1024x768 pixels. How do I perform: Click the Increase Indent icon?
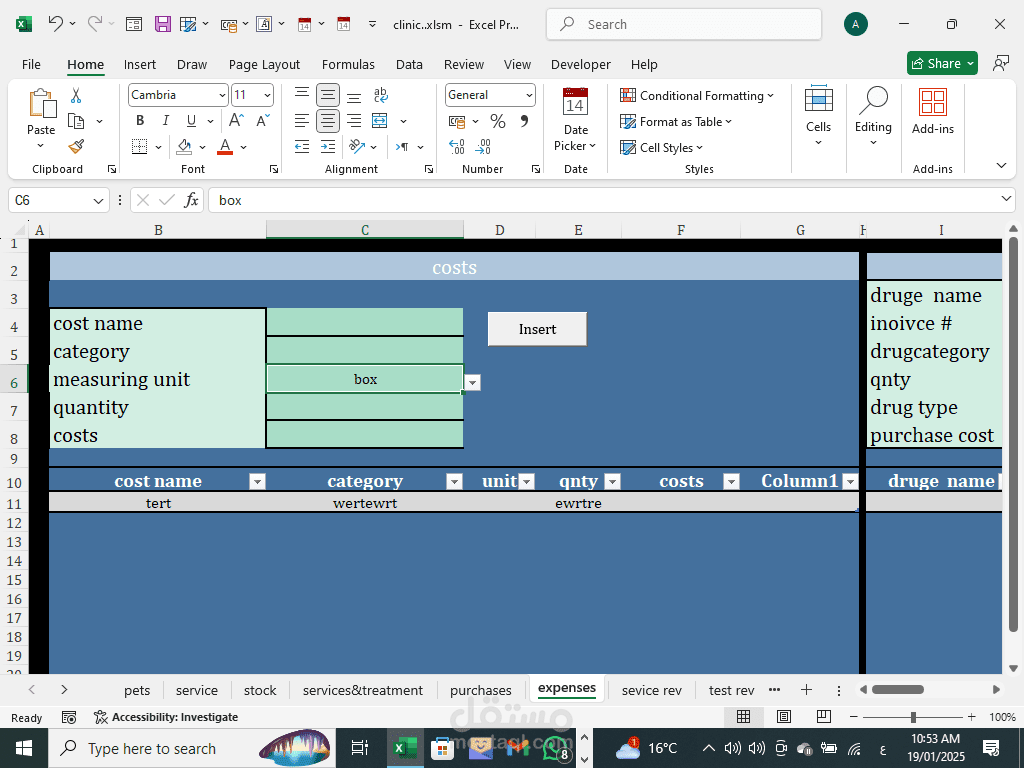[328, 146]
